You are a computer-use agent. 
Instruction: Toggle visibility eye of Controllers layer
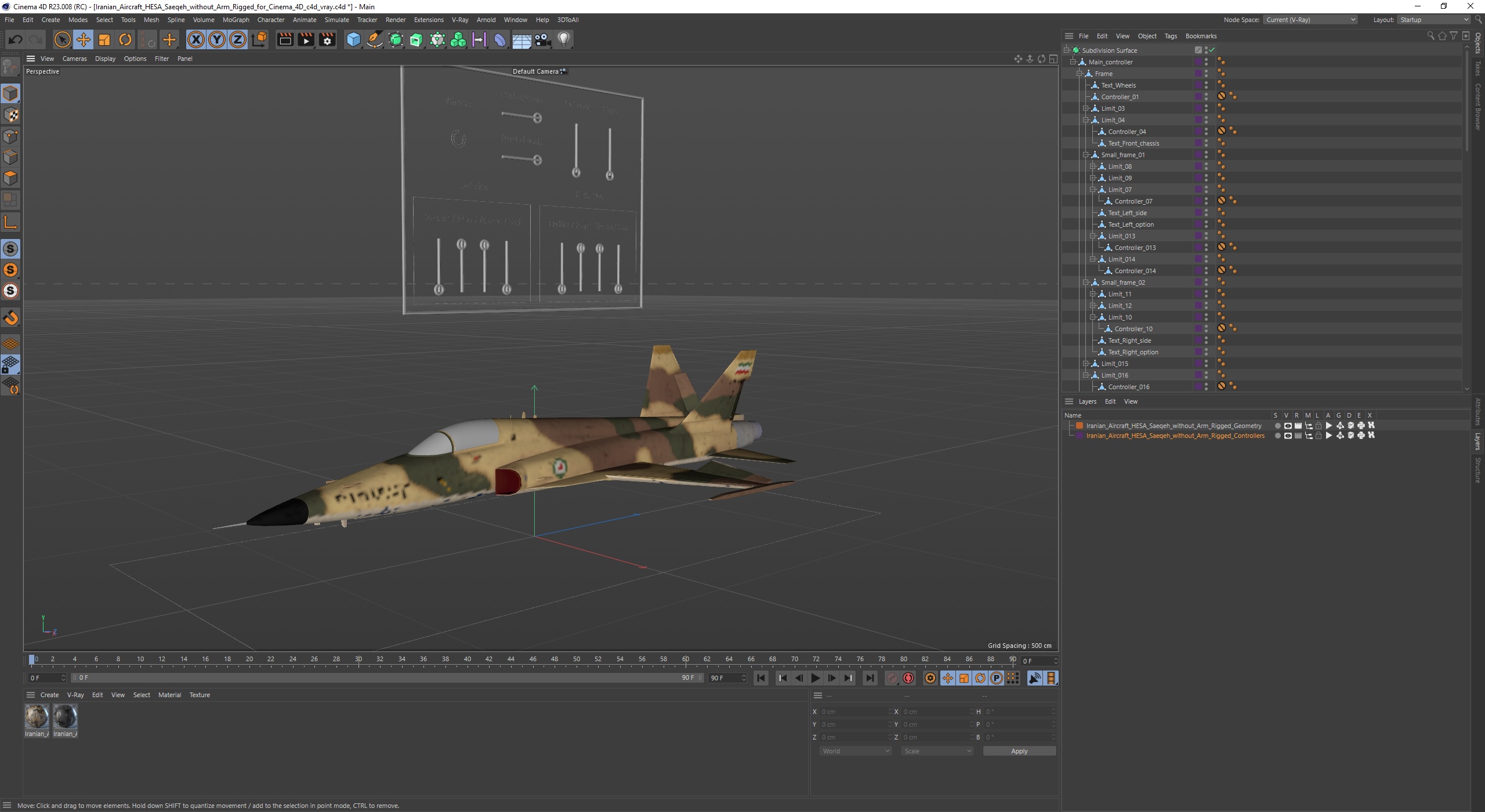pyautogui.click(x=1288, y=436)
